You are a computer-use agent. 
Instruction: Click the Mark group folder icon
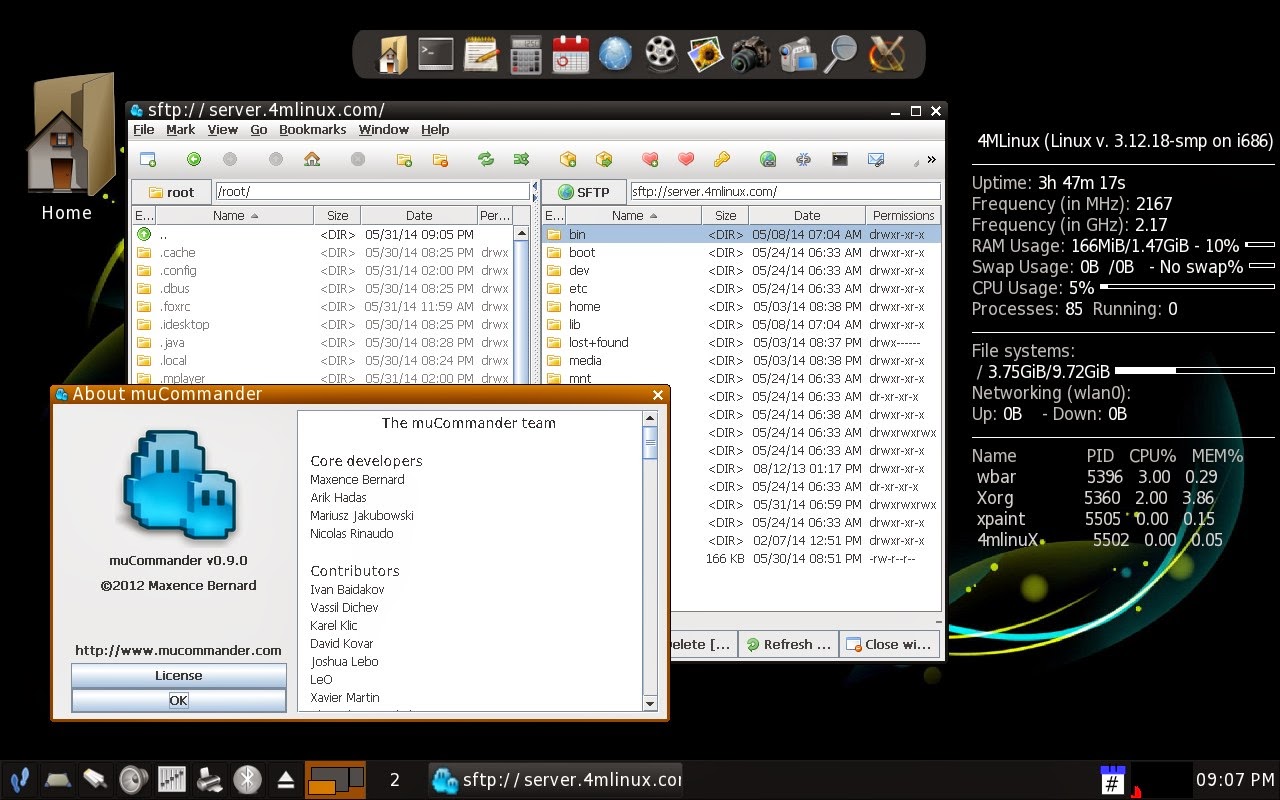[x=404, y=159]
